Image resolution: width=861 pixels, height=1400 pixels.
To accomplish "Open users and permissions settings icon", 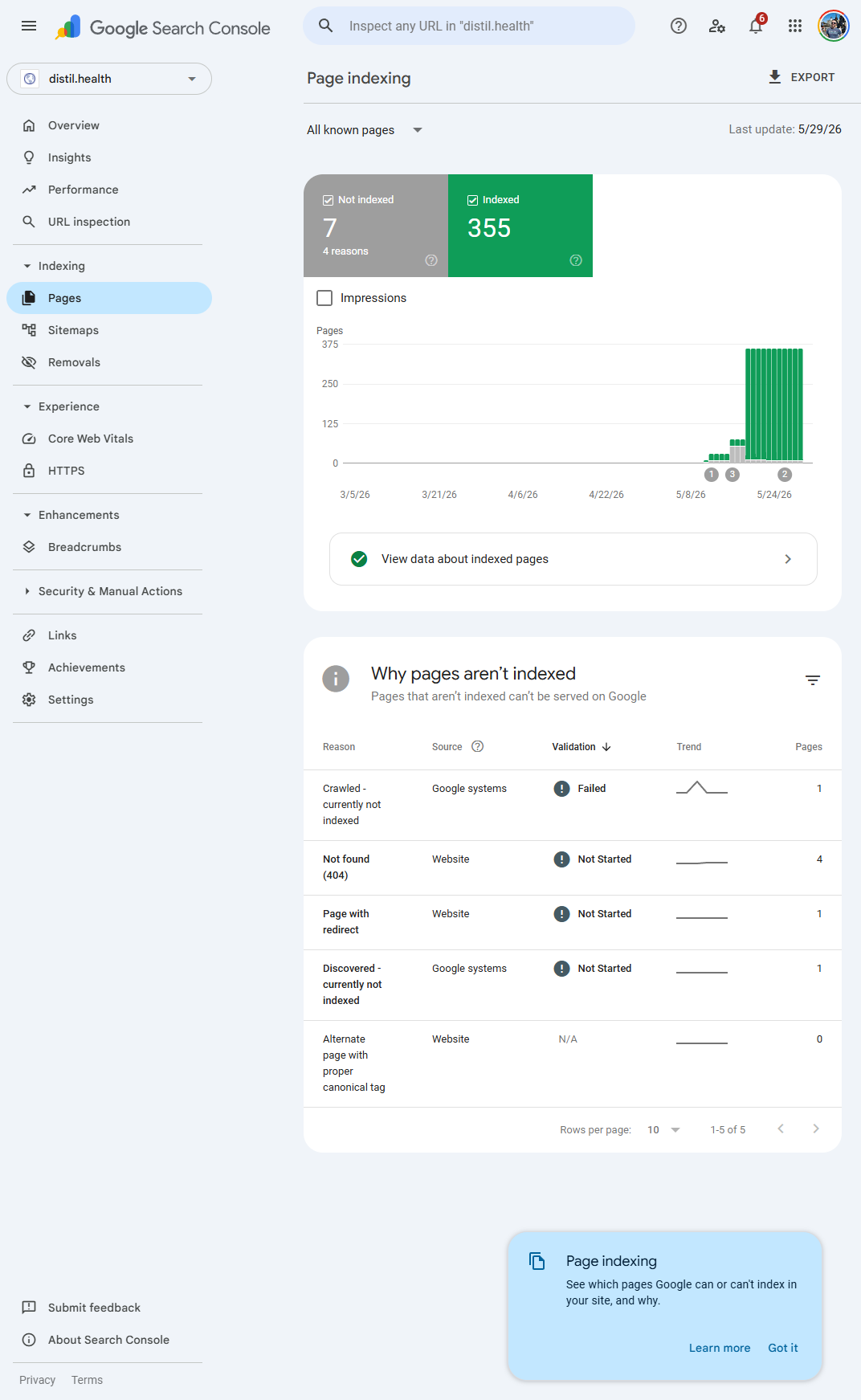I will [717, 26].
